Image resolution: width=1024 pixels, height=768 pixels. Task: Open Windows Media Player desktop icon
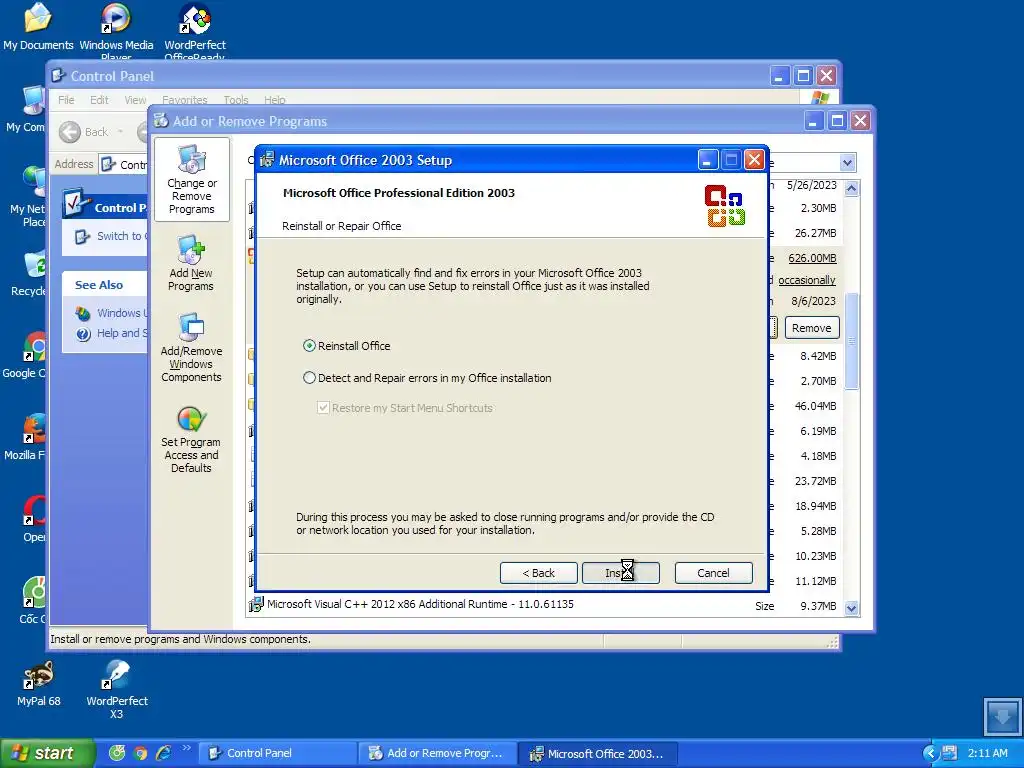pyautogui.click(x=116, y=29)
